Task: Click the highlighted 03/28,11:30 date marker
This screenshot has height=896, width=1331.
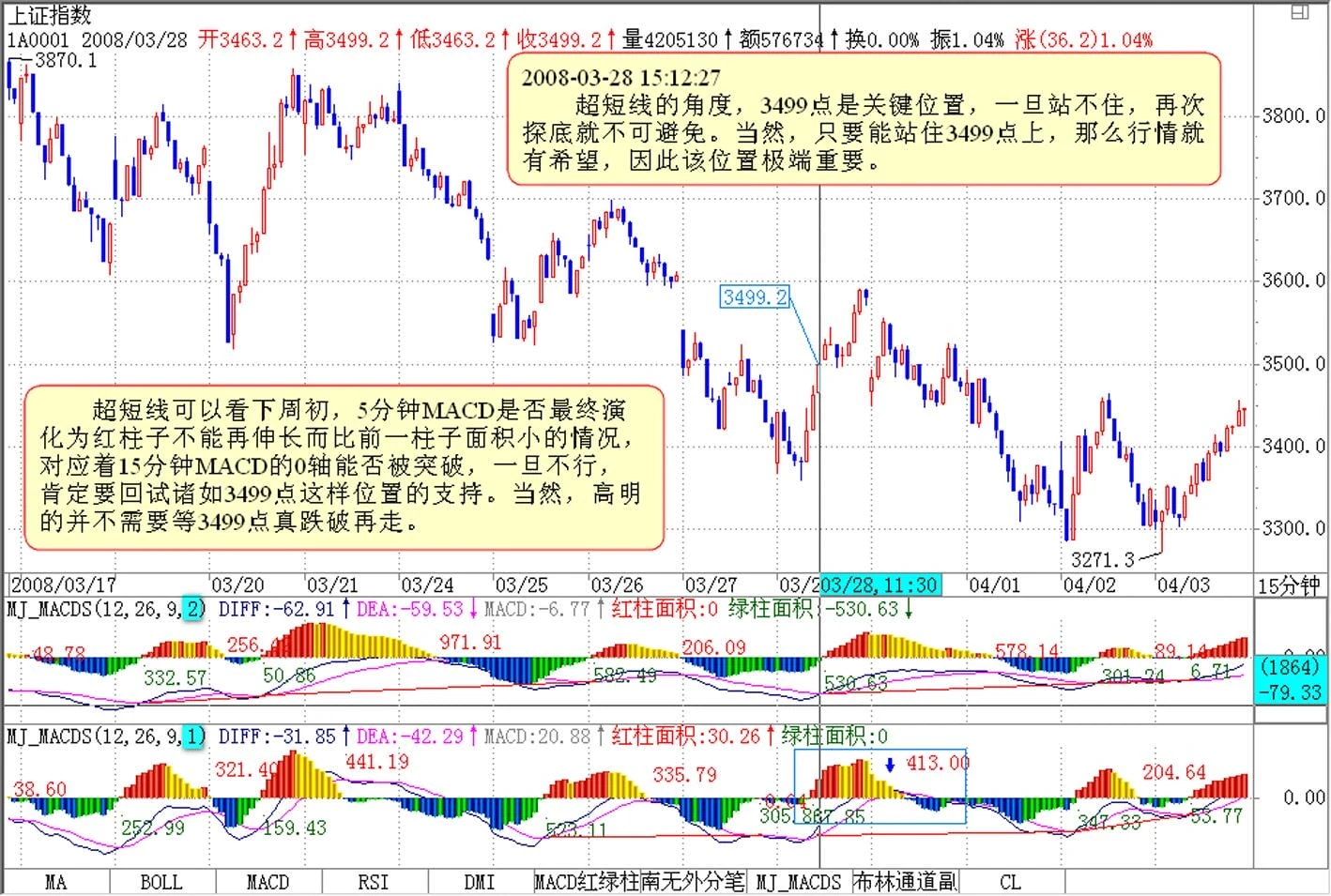Action: (x=880, y=585)
